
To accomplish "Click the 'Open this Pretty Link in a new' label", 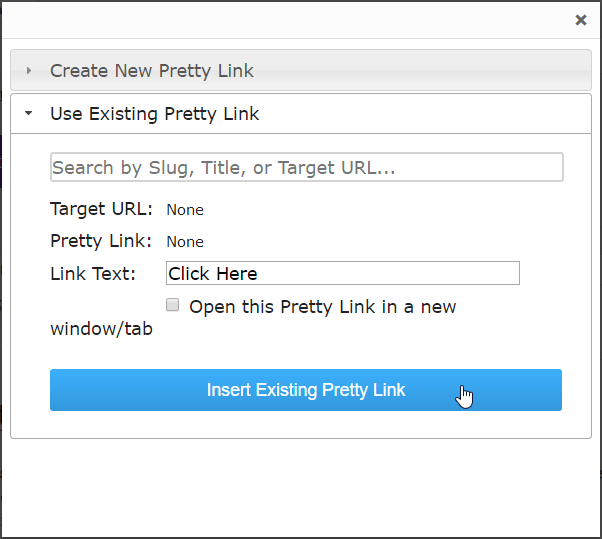I will tap(322, 307).
